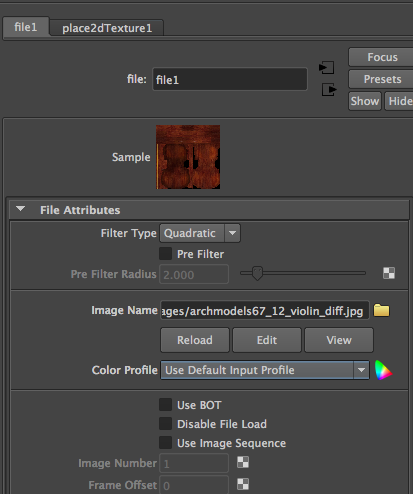Click the Reload button

click(x=195, y=340)
